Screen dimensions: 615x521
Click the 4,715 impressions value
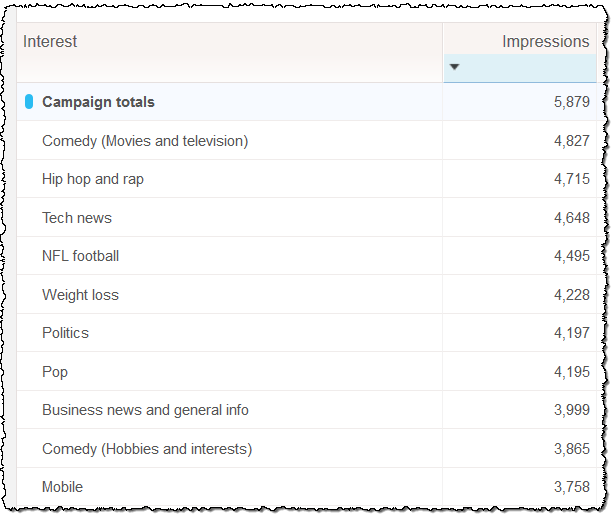coord(571,179)
